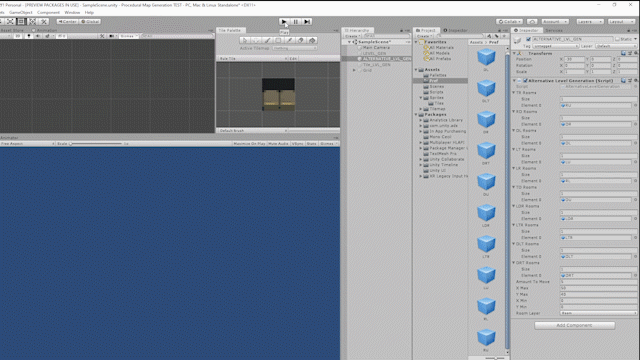
Task: Open the script component preset icon
Action: tap(630, 81)
